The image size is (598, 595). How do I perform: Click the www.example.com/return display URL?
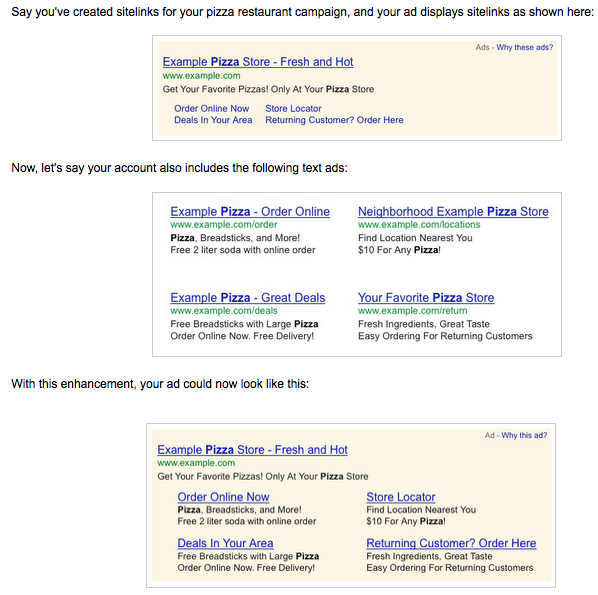413,311
